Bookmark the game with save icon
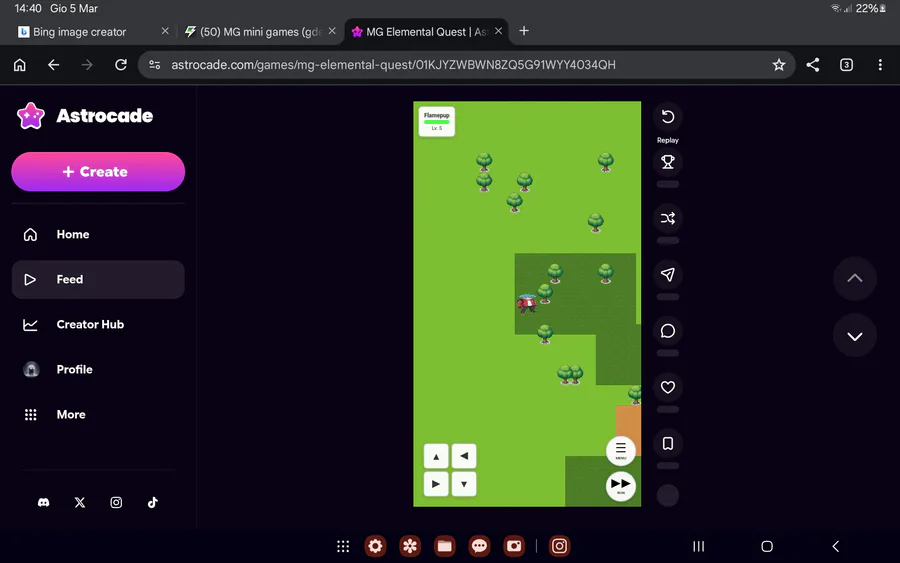Viewport: 900px width, 563px height. (x=668, y=443)
